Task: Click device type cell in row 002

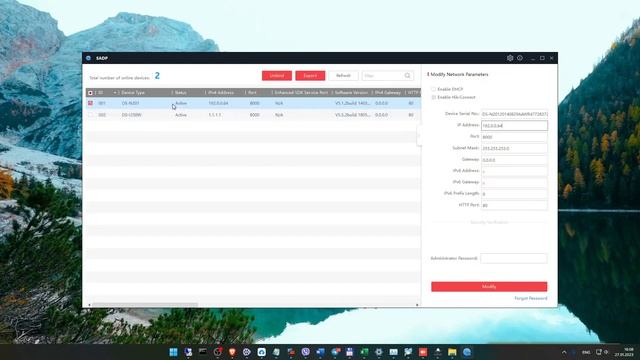Action: 131,115
